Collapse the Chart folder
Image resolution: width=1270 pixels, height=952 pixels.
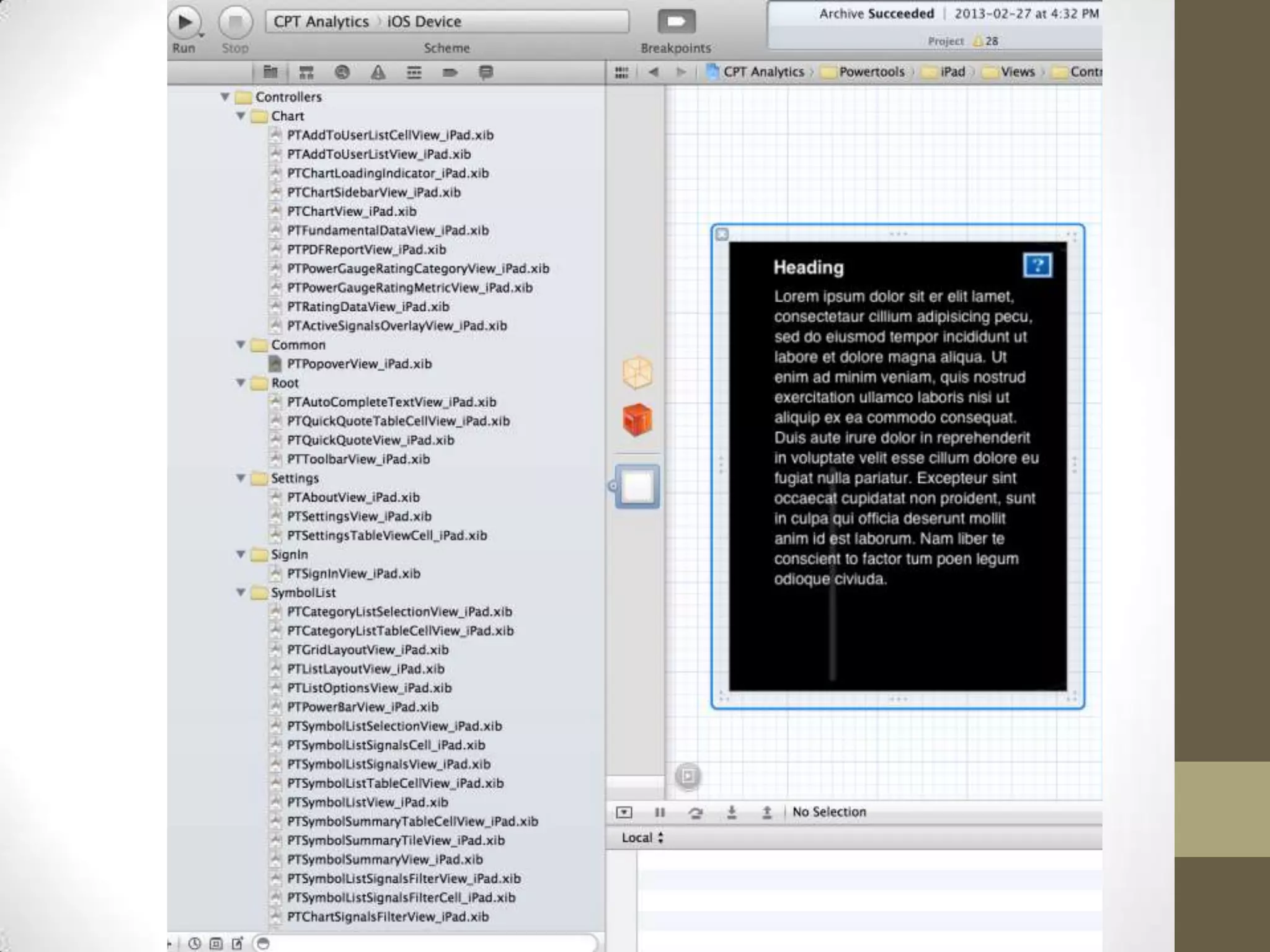tap(241, 116)
